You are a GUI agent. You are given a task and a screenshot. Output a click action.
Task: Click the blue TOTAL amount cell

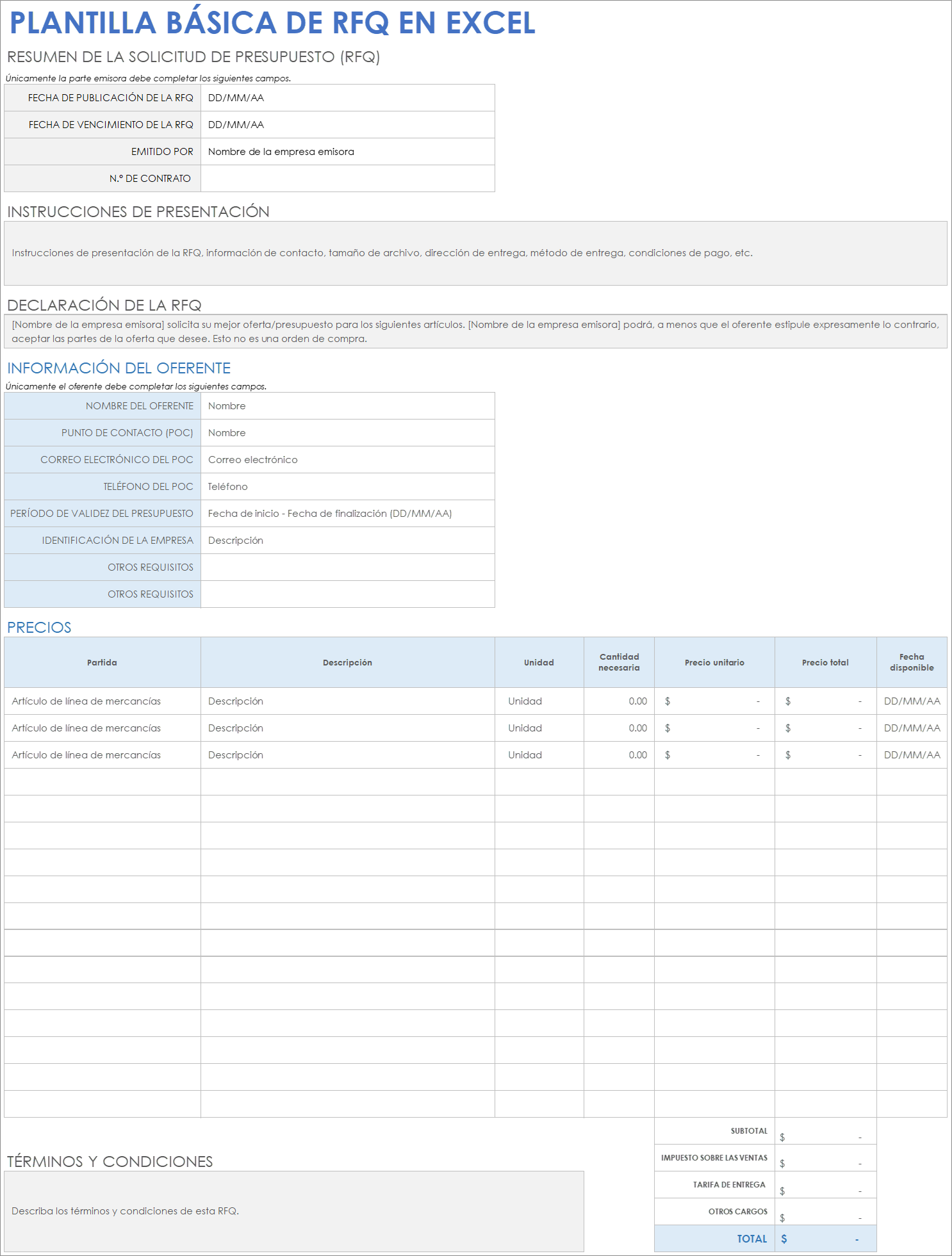click(x=825, y=1239)
